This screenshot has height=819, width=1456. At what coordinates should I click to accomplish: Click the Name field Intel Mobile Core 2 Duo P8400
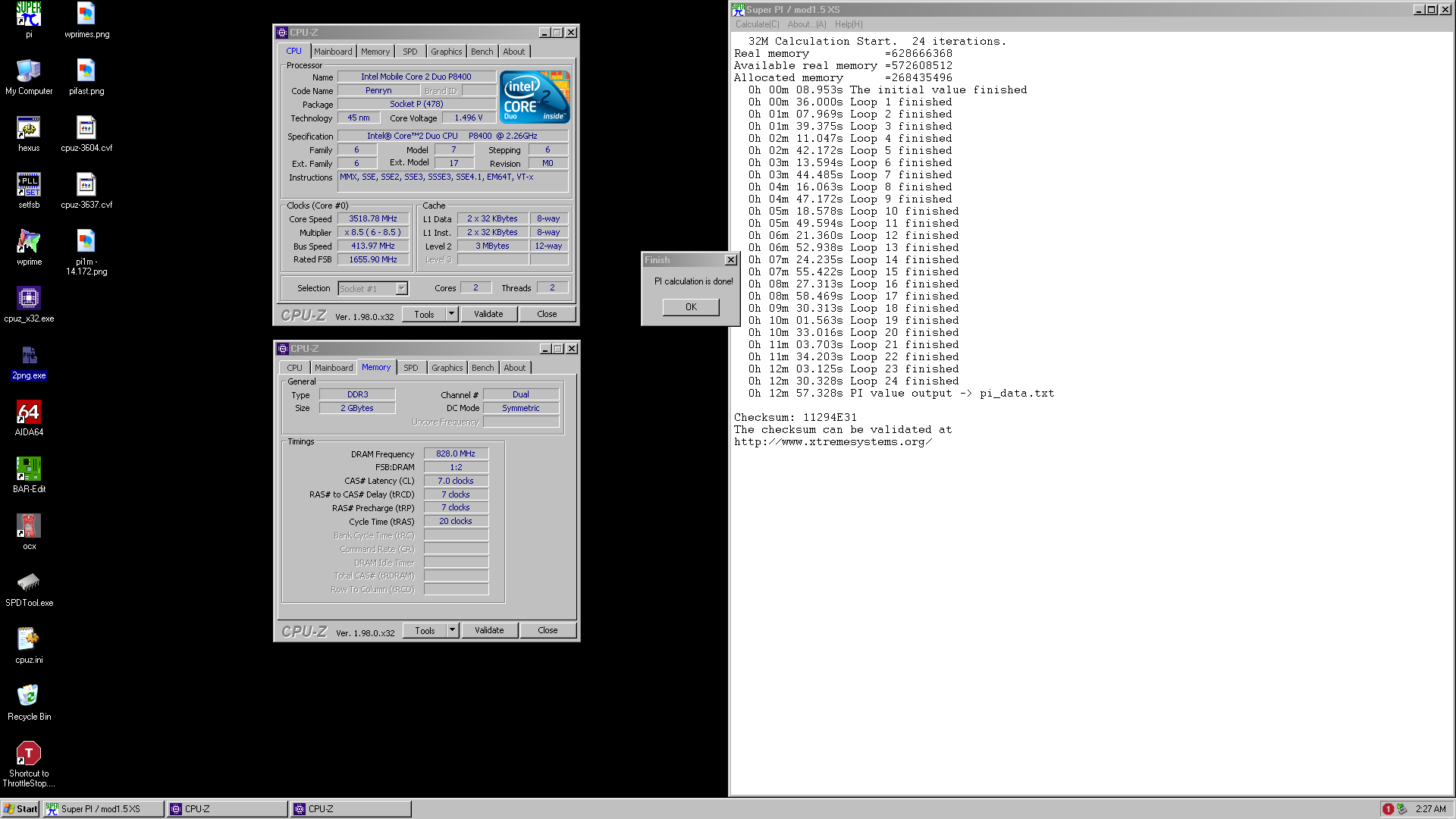coord(416,77)
